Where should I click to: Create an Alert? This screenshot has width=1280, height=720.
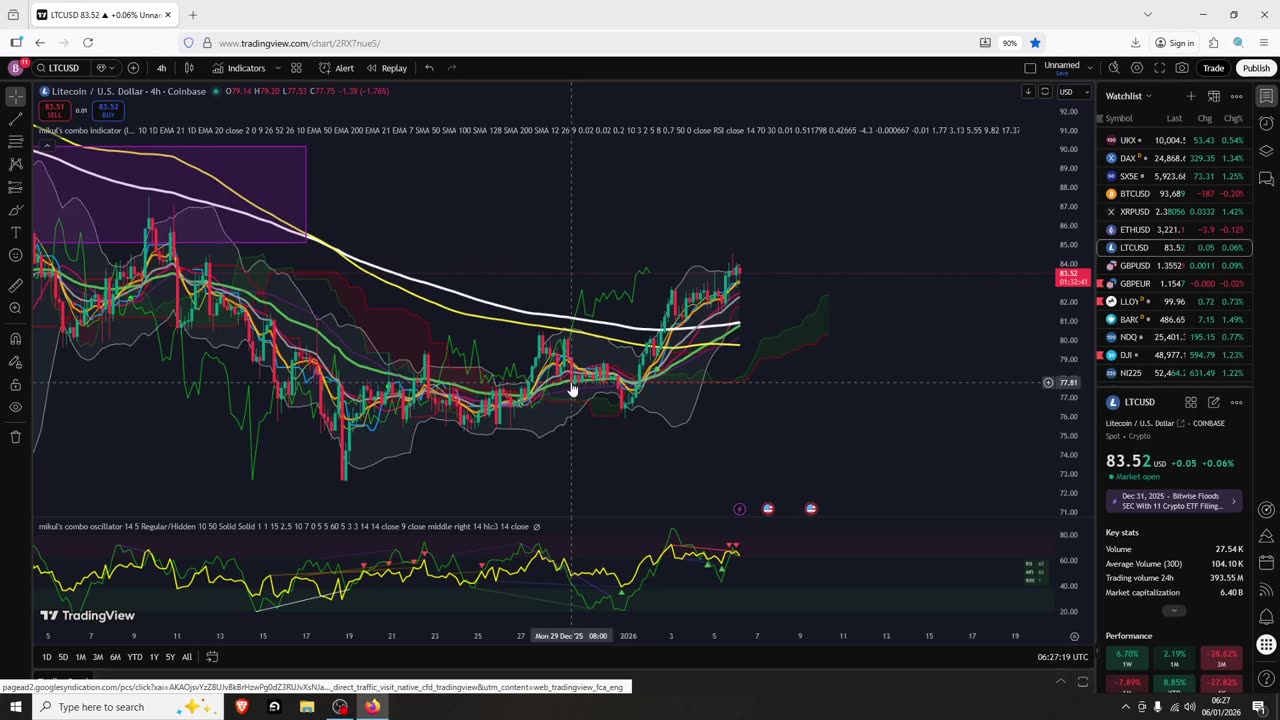coord(336,68)
